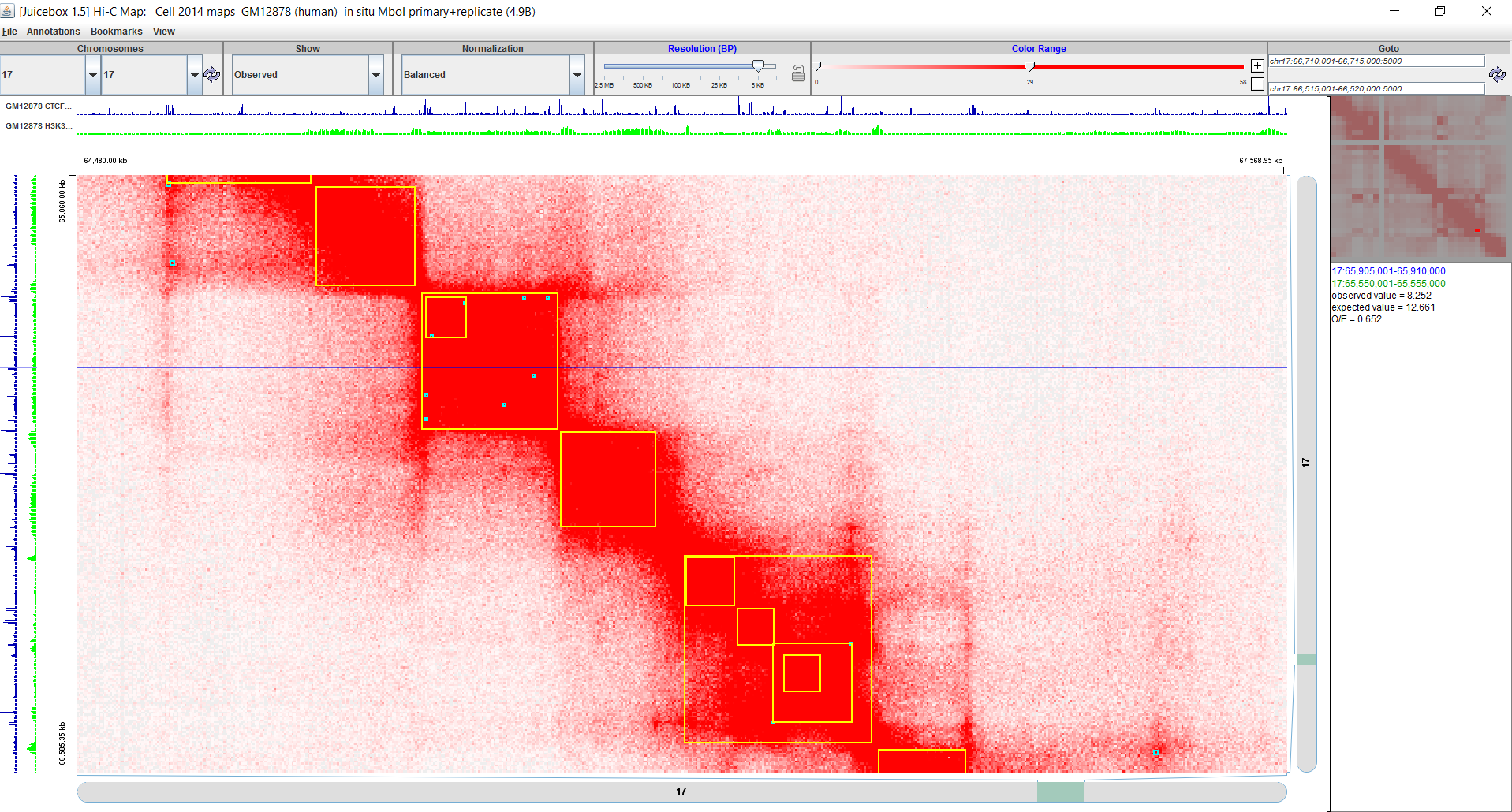This screenshot has height=812, width=1512.
Task: Expand the Show Observed dropdown
Action: 376,75
